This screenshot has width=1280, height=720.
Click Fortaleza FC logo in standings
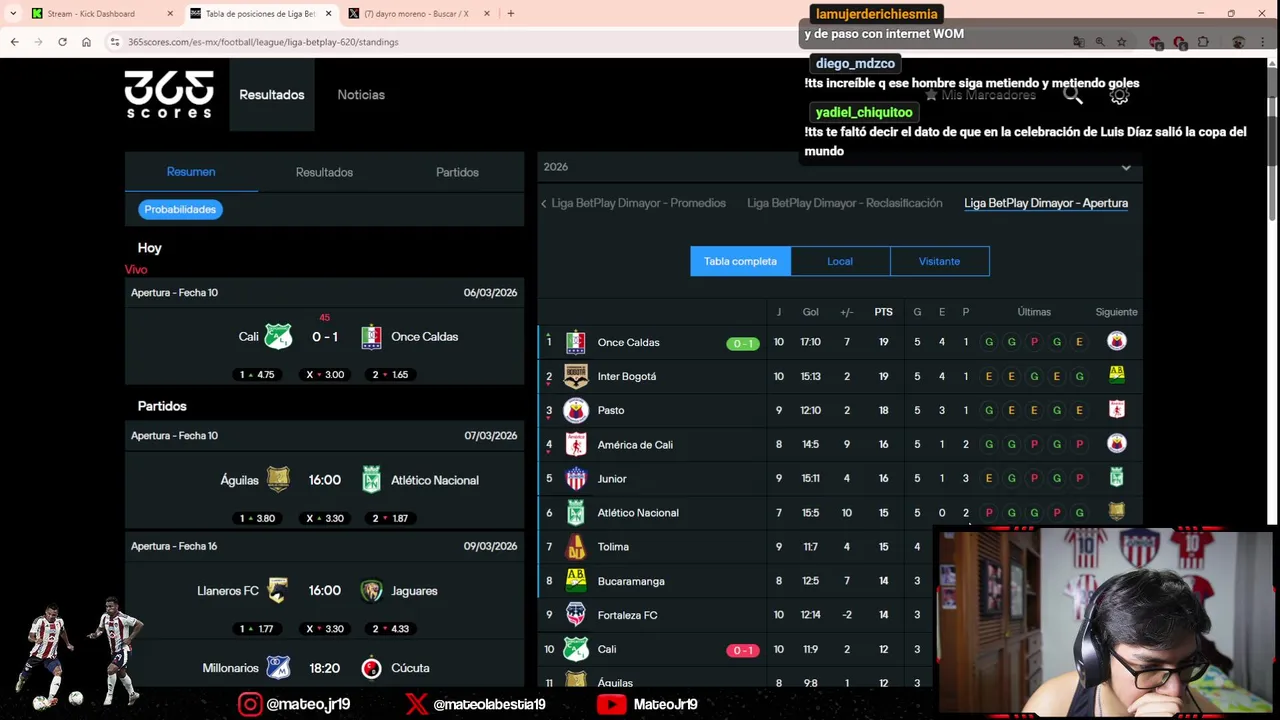pyautogui.click(x=576, y=615)
